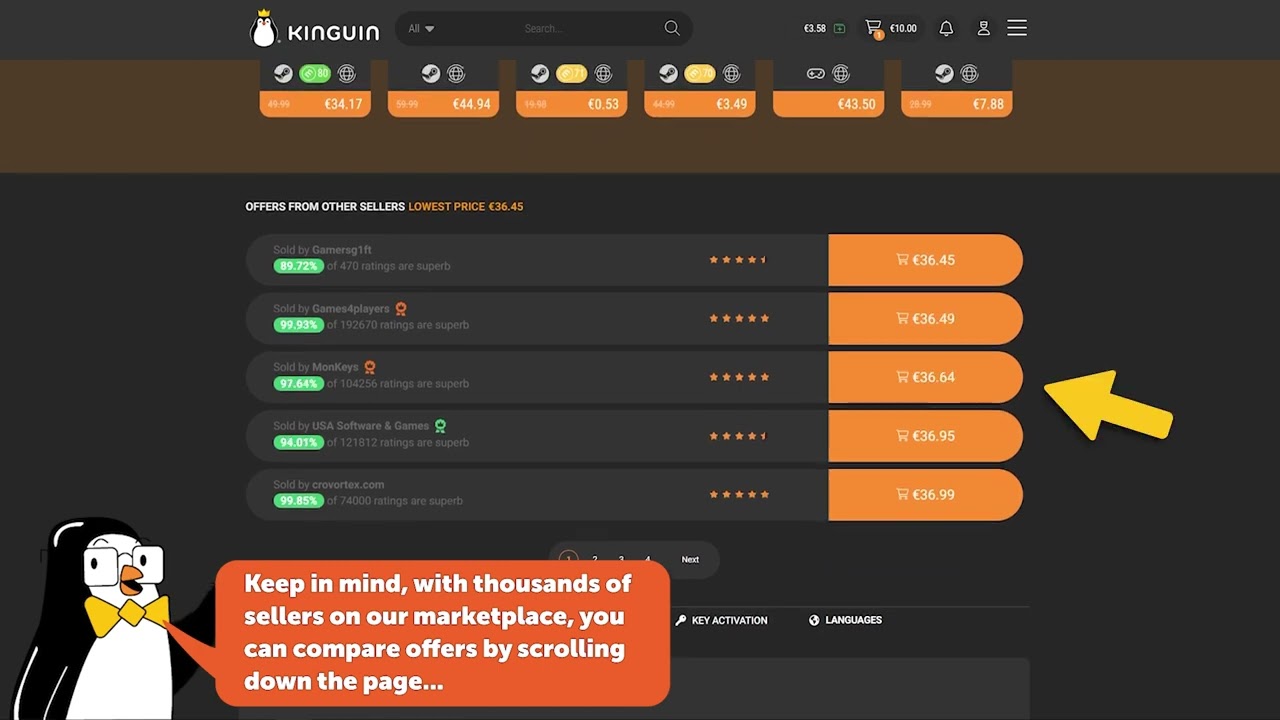Add the €36.49 Games4players offer to cart
1280x720 pixels.
click(x=925, y=319)
